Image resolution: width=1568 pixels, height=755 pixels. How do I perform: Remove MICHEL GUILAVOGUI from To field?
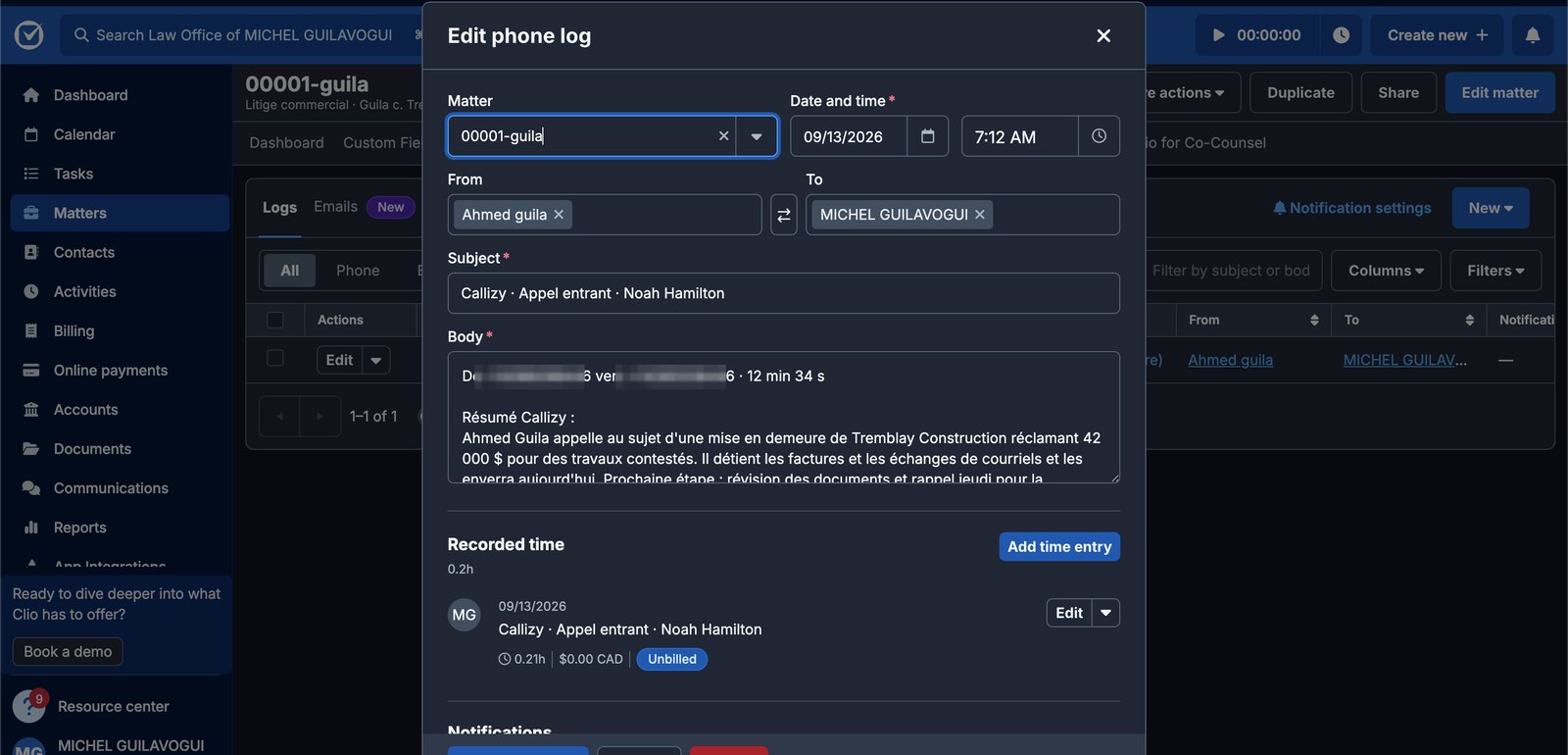coord(979,215)
